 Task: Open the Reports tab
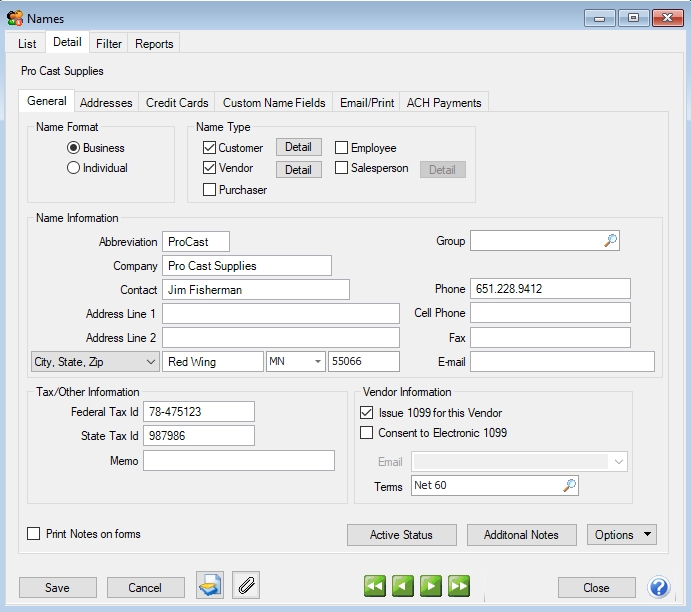(154, 44)
